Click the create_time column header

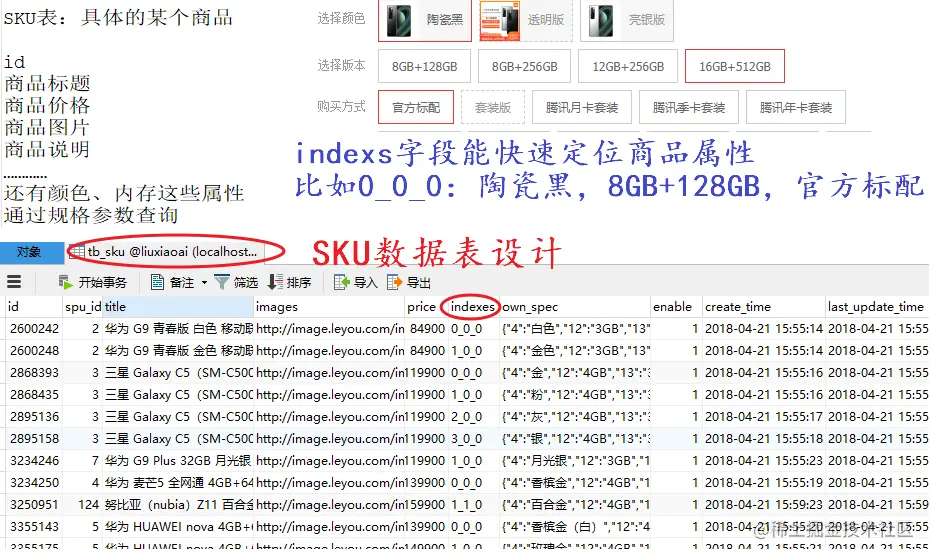coord(764,307)
